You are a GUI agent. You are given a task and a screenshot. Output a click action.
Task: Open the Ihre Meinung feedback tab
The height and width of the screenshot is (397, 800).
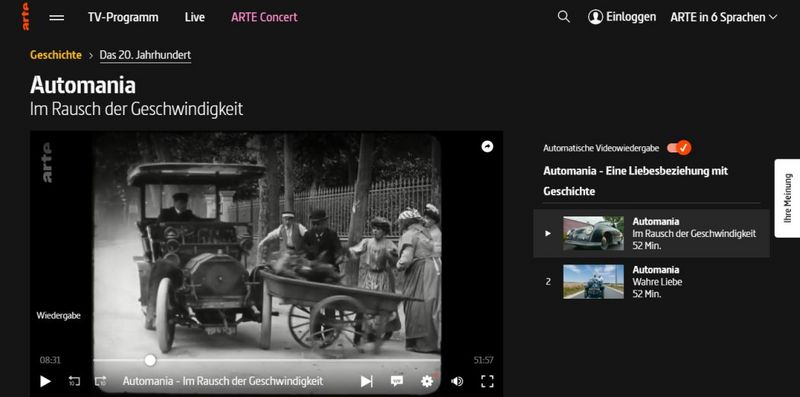(787, 198)
